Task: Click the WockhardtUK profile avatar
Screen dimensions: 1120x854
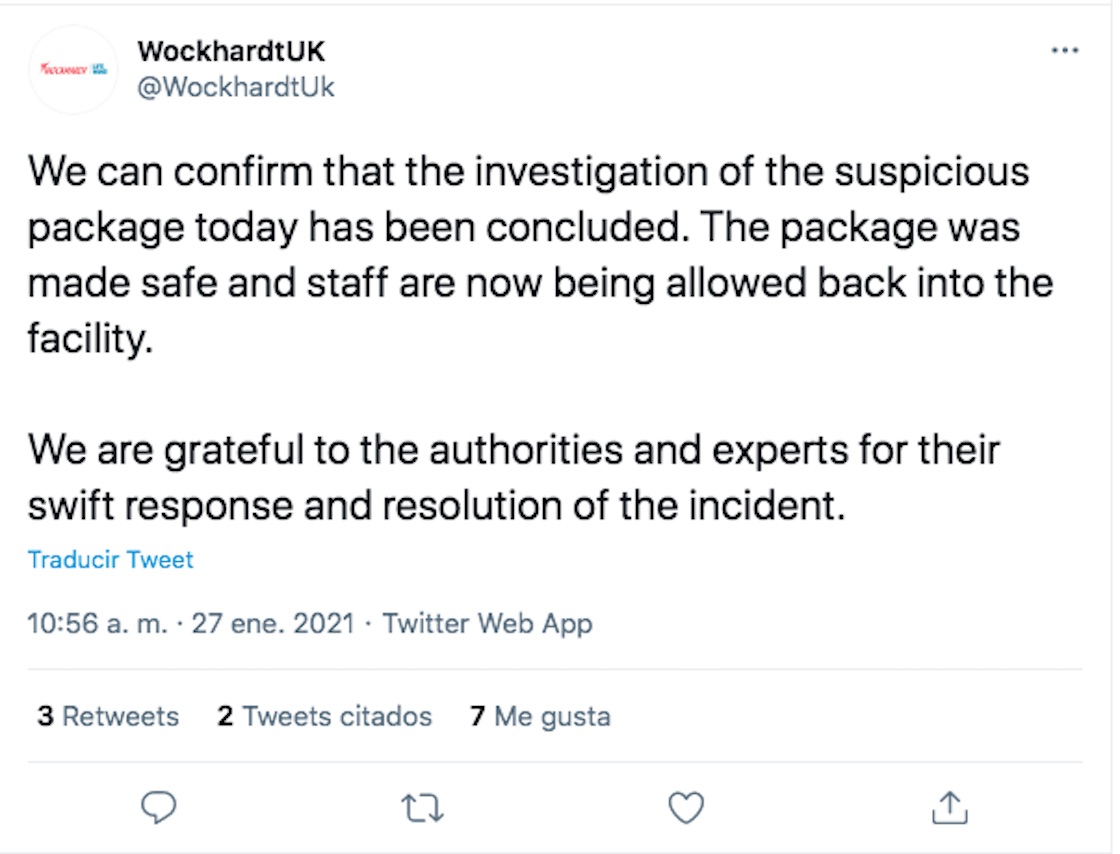Action: [x=73, y=69]
